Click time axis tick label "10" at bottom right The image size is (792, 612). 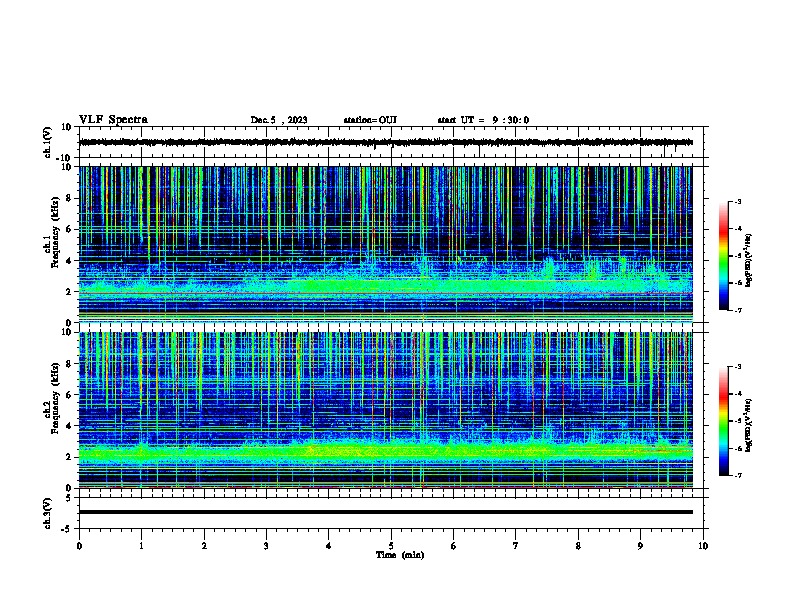tap(703, 546)
